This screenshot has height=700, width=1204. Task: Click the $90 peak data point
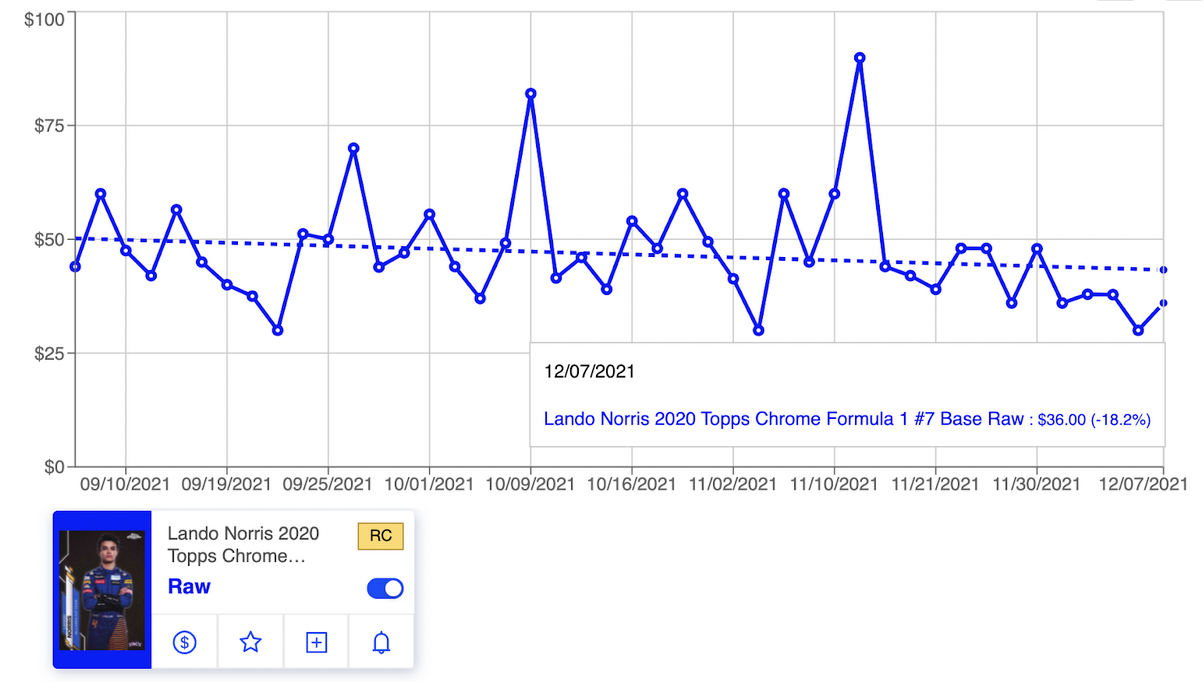tap(859, 58)
